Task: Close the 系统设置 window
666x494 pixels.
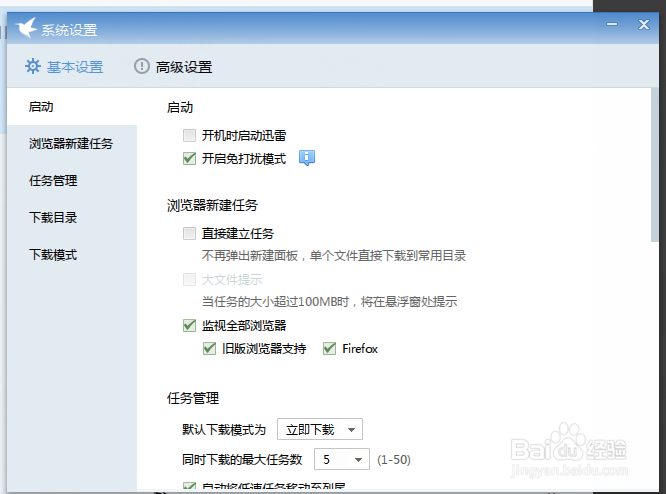Action: click(x=644, y=25)
